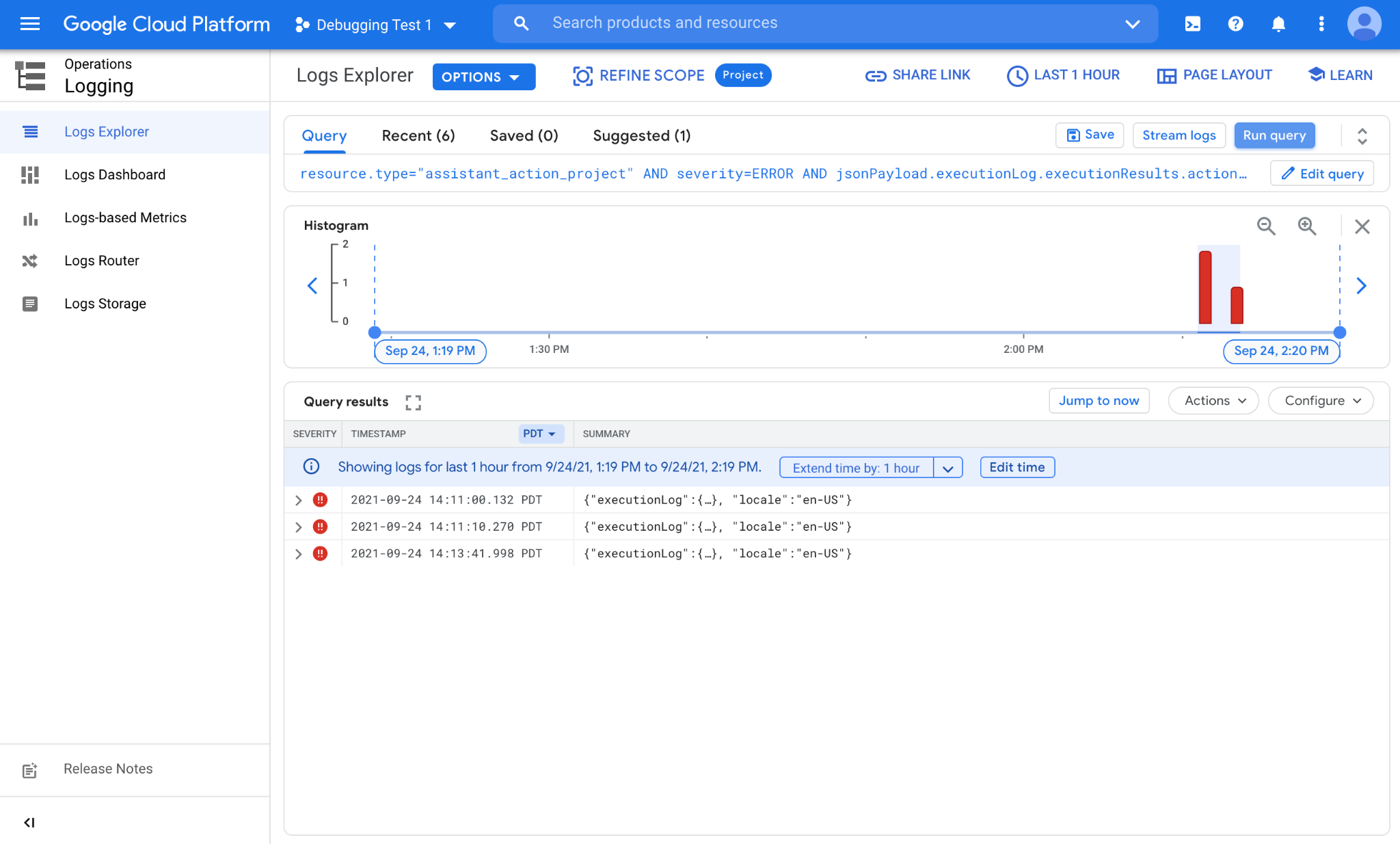Open the Actions dropdown menu

click(x=1214, y=401)
